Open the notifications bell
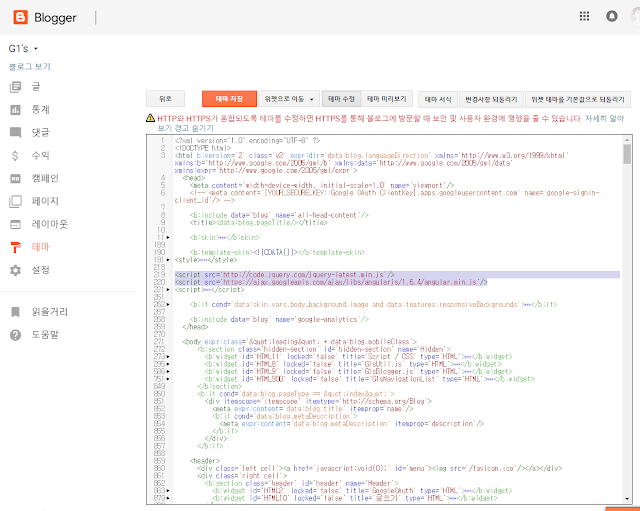 611,16
